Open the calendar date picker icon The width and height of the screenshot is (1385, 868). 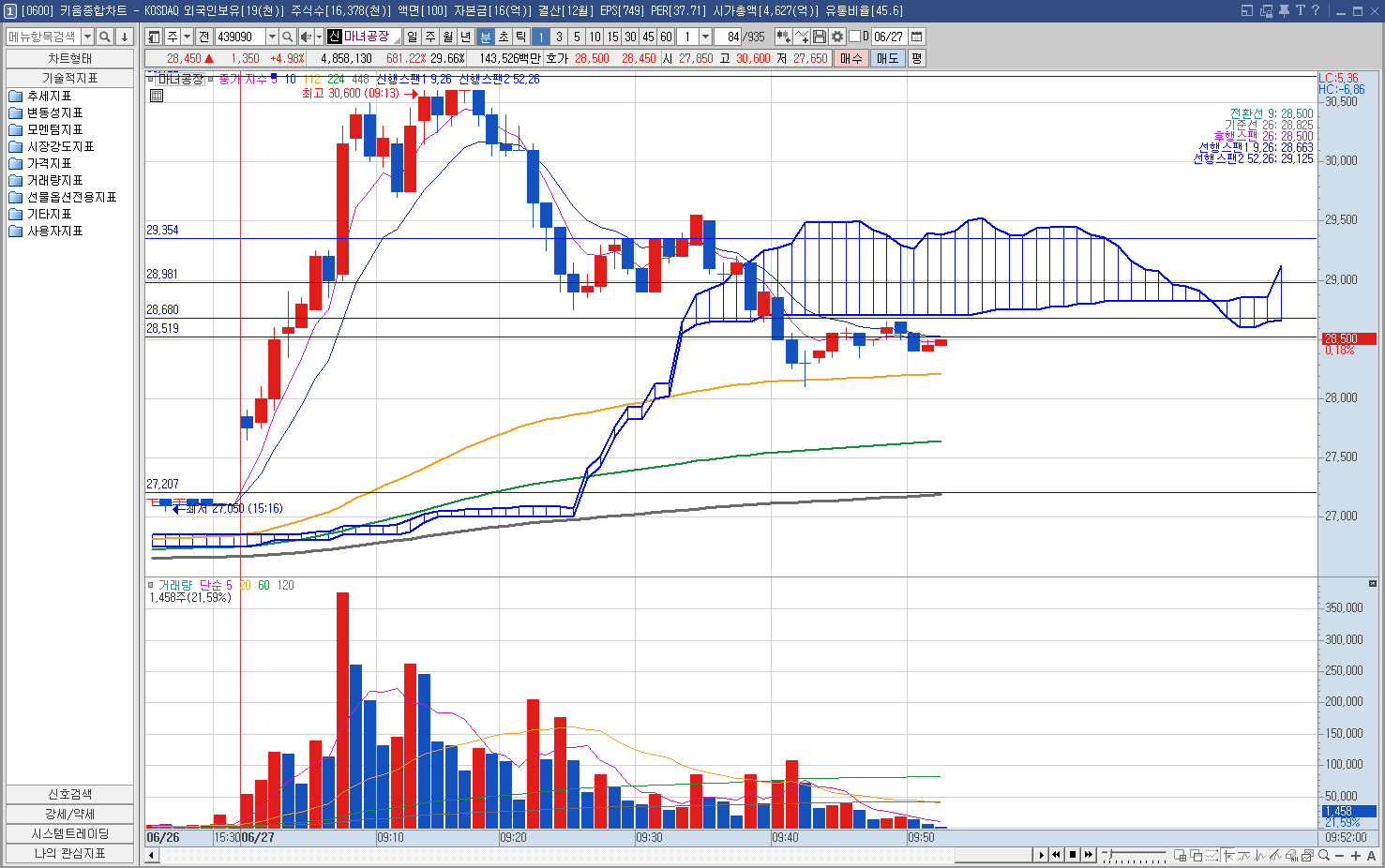[x=917, y=37]
